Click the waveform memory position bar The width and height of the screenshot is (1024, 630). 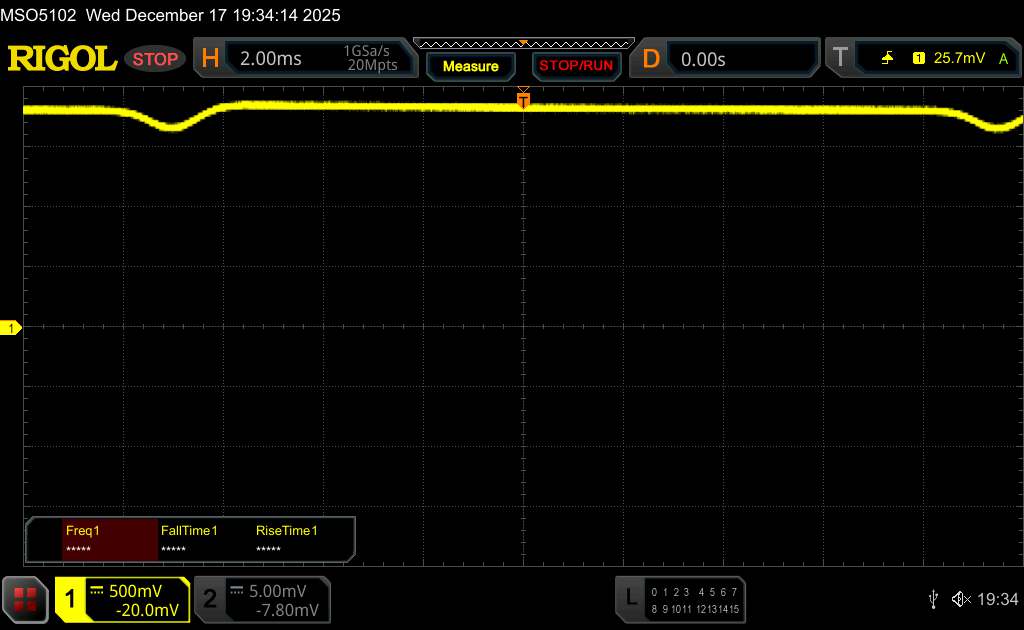click(524, 44)
